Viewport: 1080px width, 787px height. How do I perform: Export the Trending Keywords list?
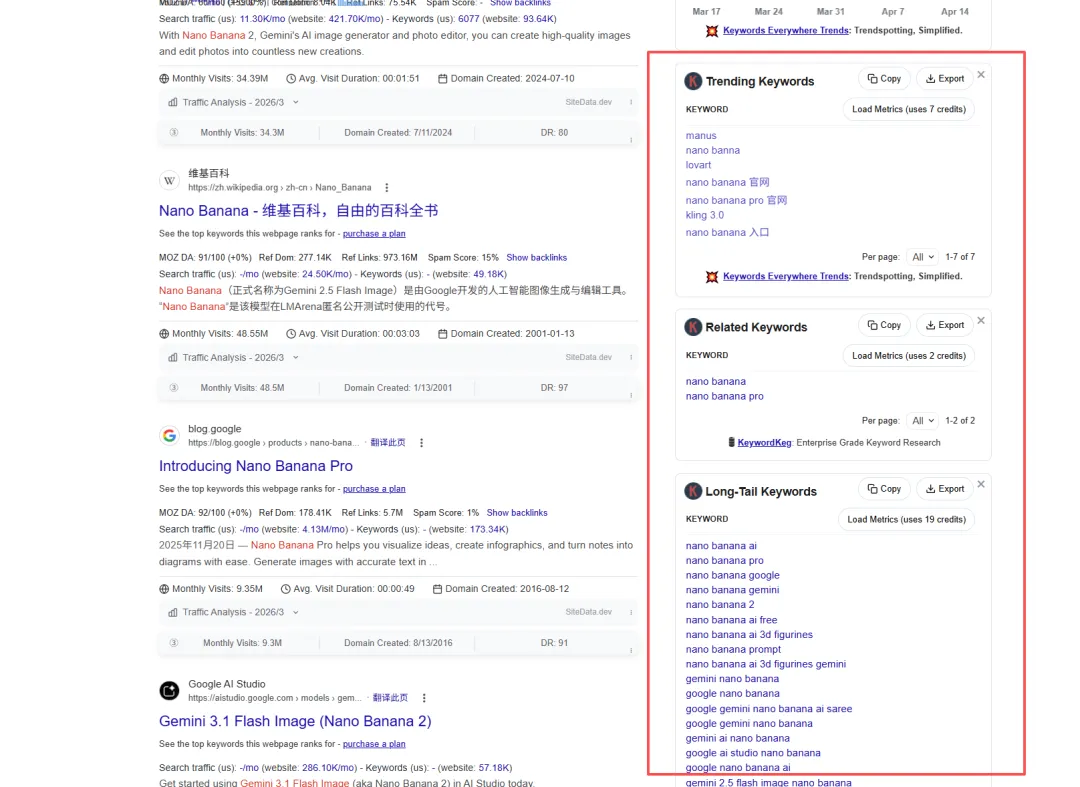[945, 78]
